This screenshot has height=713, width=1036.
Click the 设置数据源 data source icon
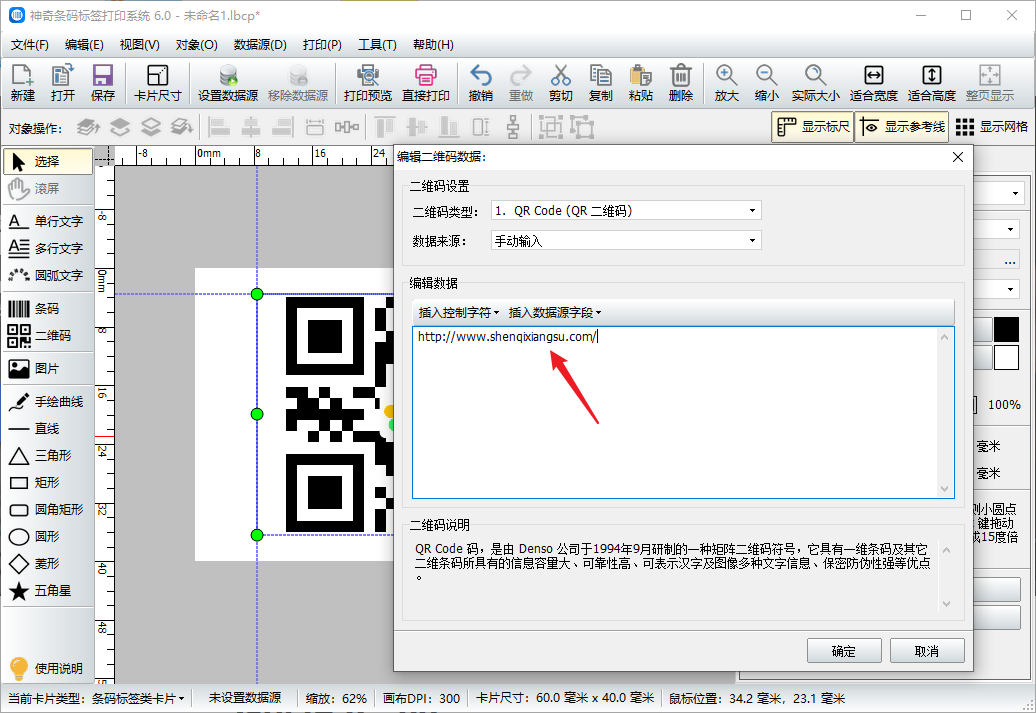pos(228,83)
